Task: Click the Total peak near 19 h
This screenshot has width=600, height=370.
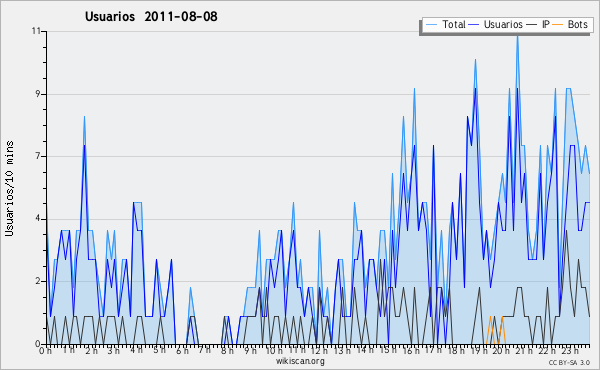Action: 475,60
